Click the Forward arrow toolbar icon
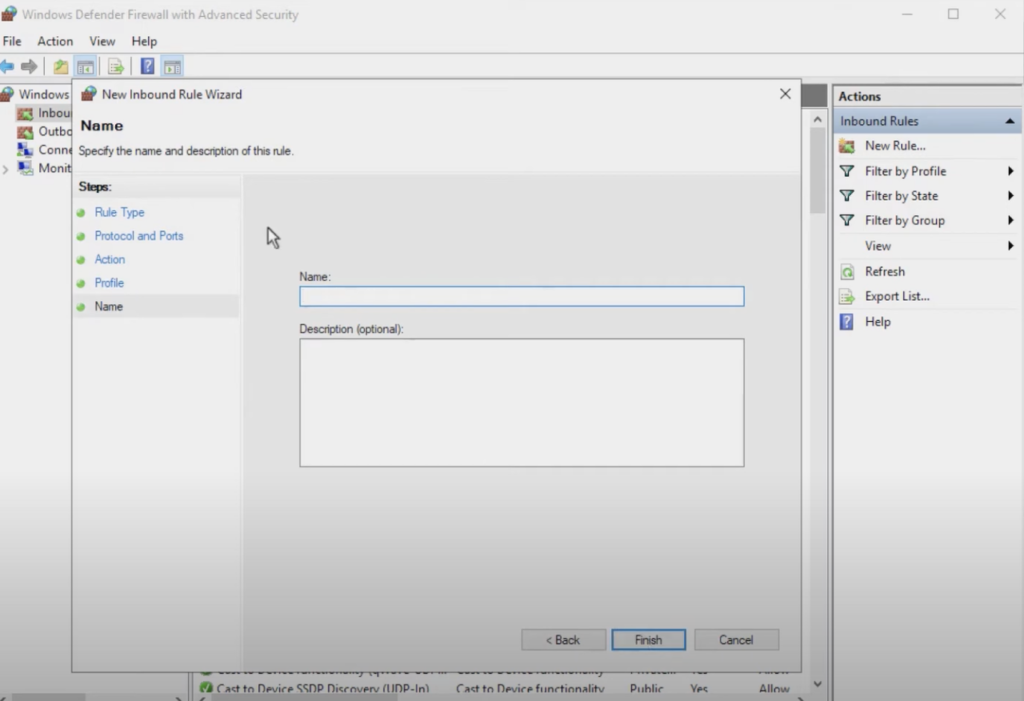 point(29,66)
